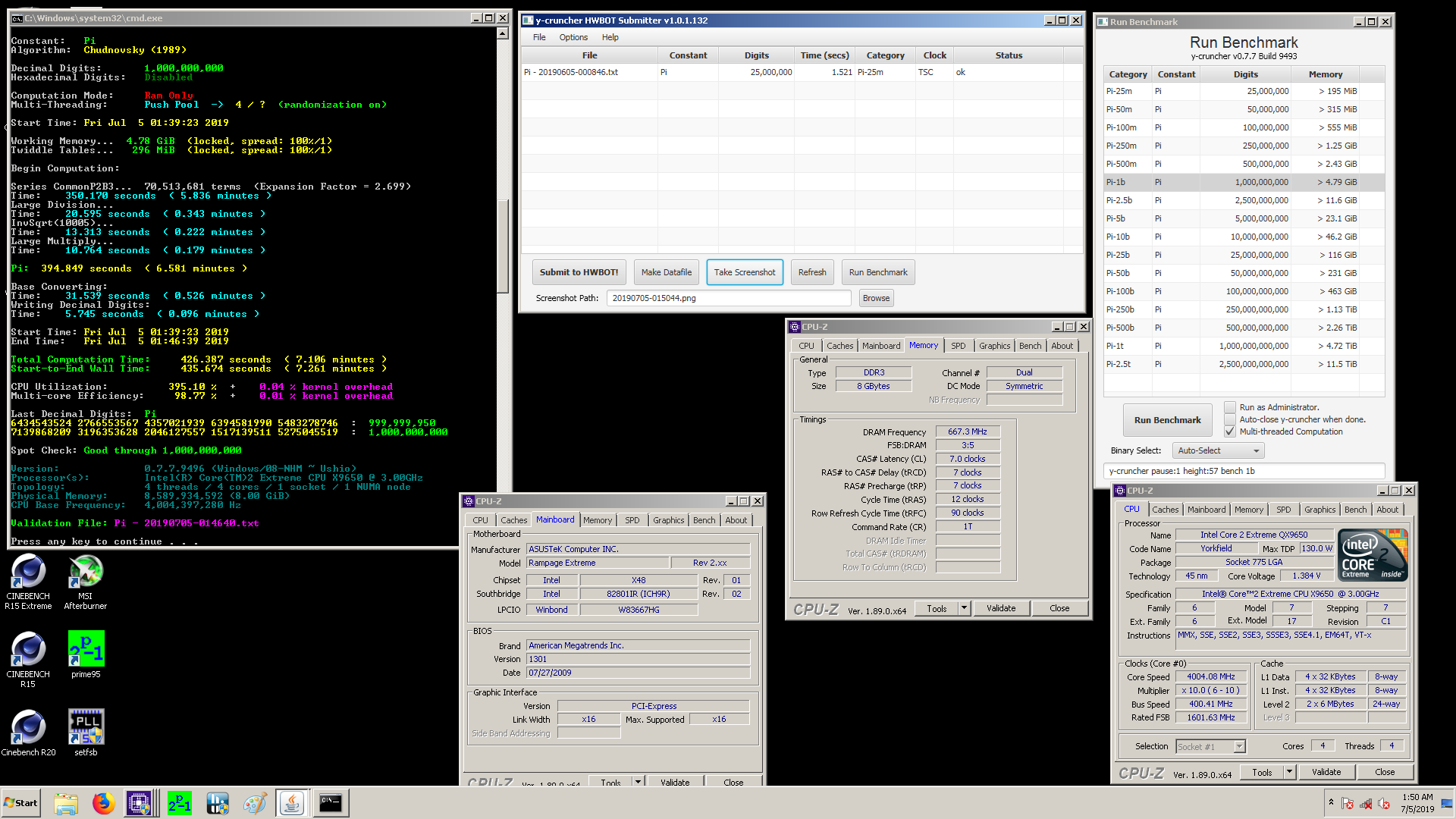The width and height of the screenshot is (1456, 819).
Task: Open Tools dropdown arrow in CPU-Z CPU window
Action: point(1289,772)
